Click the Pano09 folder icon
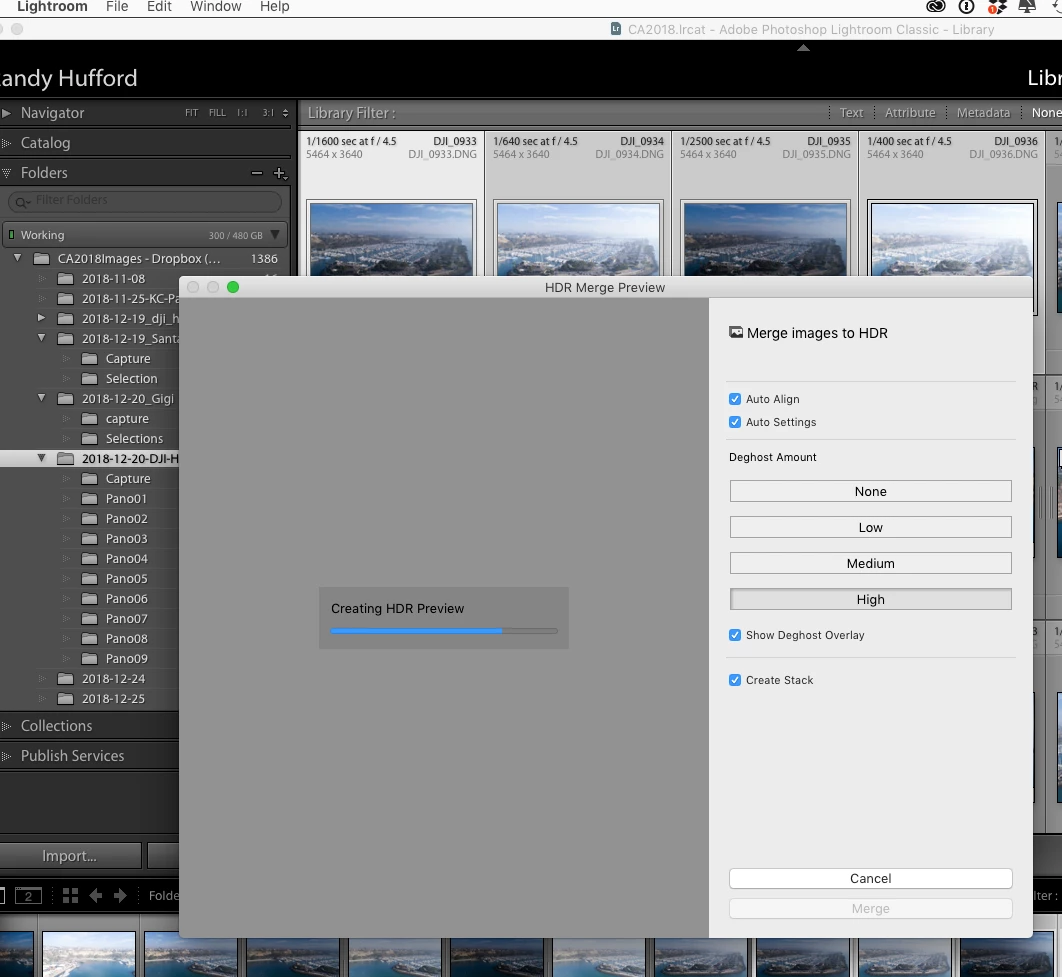Image resolution: width=1062 pixels, height=977 pixels. click(x=89, y=659)
